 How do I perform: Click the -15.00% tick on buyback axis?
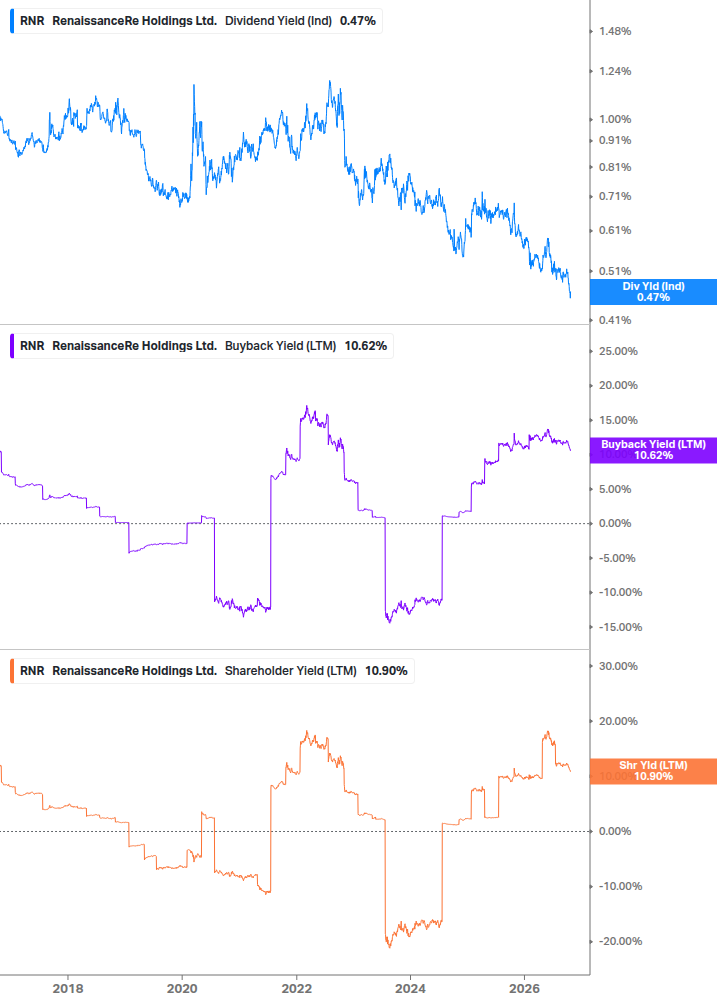[620, 627]
